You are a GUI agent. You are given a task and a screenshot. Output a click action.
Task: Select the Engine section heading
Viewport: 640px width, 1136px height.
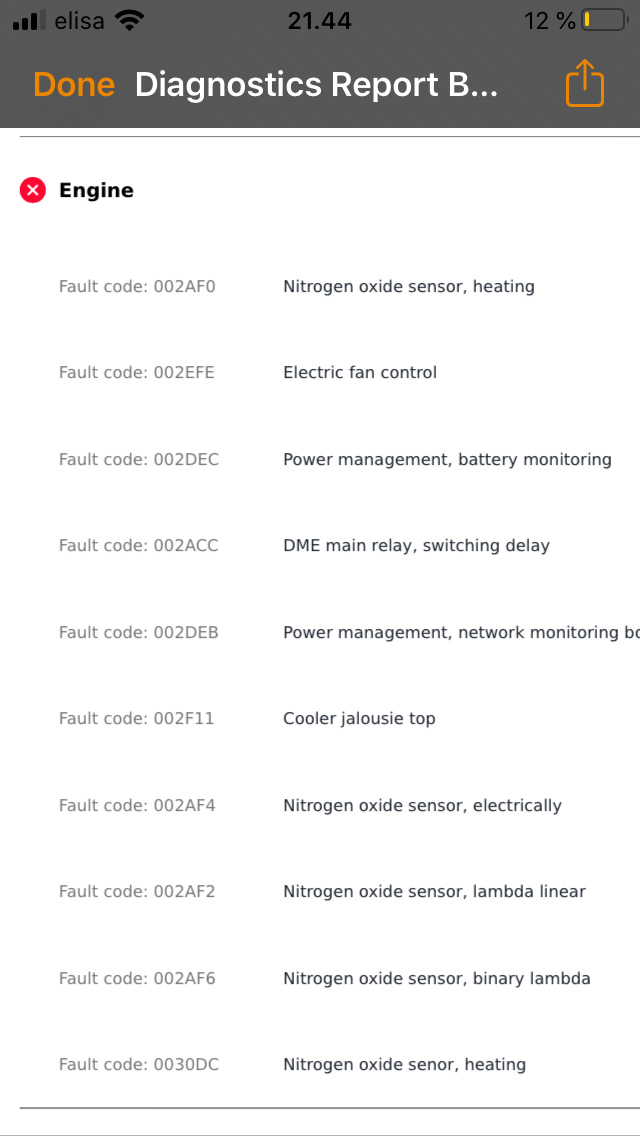tap(96, 190)
